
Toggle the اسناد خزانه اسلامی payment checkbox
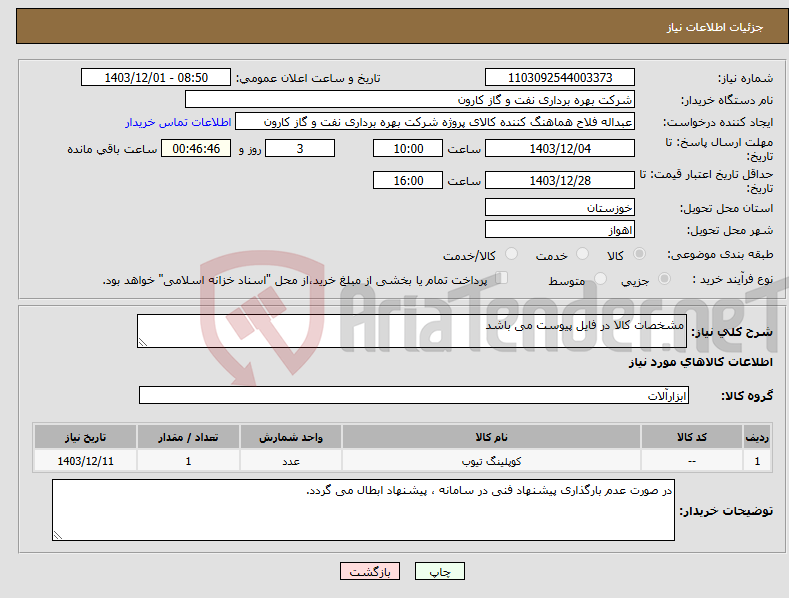[502, 277]
